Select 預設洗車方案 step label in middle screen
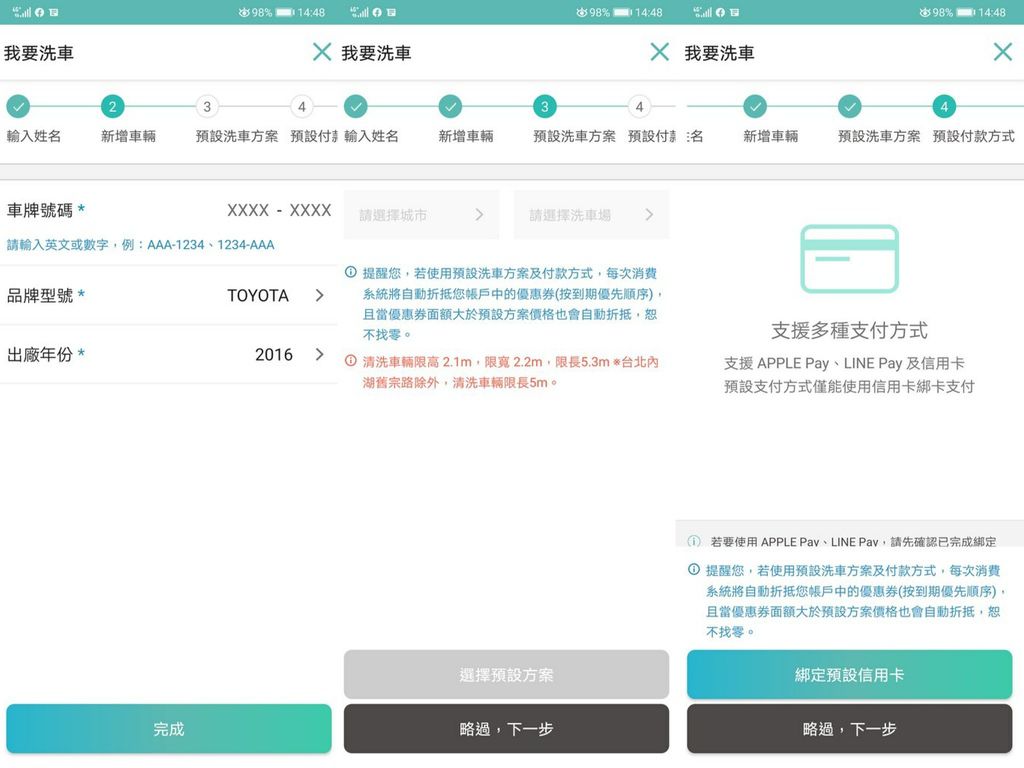Screen dimensions: 1024x768 coord(575,136)
